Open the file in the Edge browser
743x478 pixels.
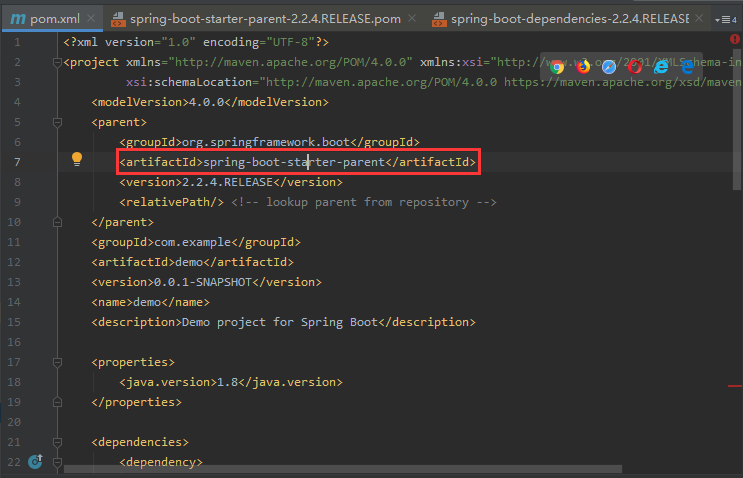687,67
